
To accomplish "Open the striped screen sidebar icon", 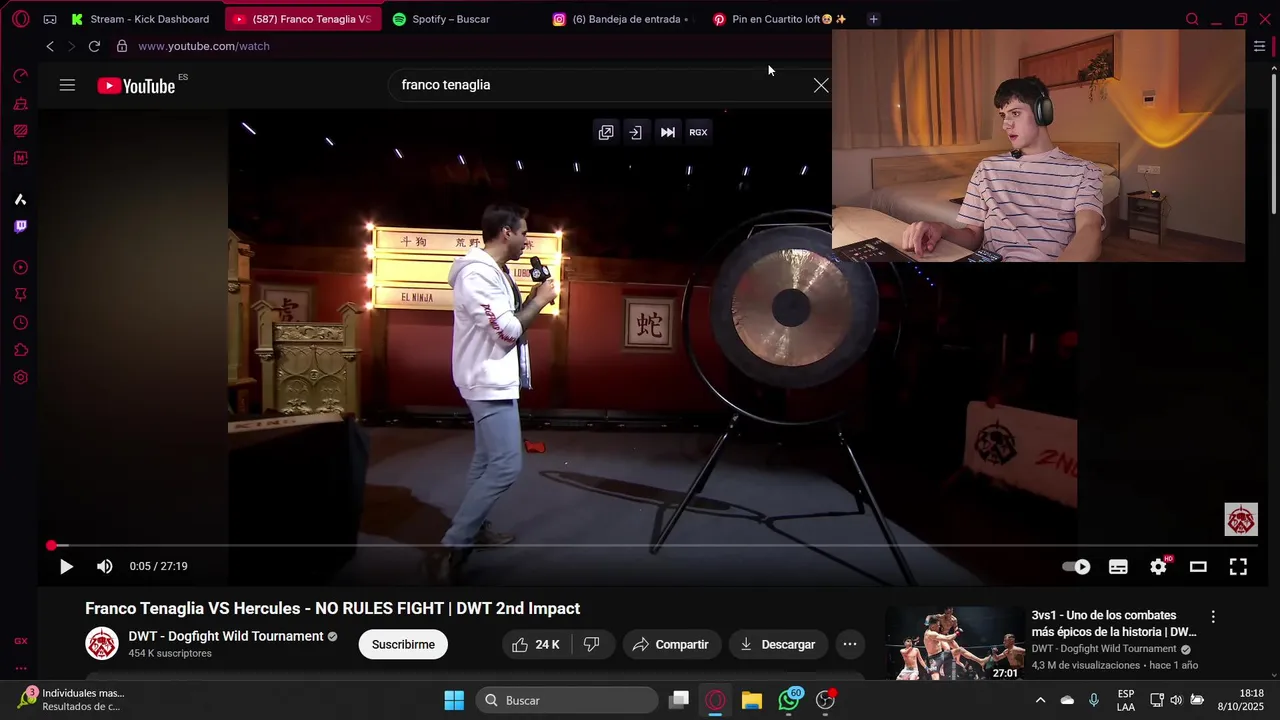I will click(20, 130).
